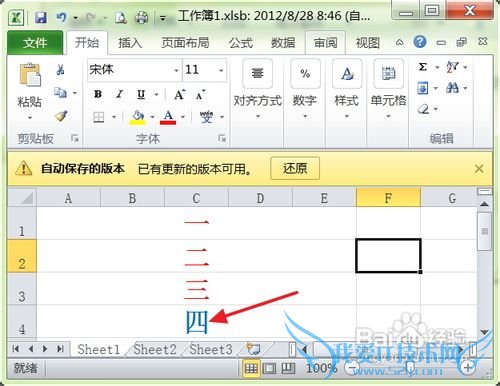Click the AutoSum sigma icon
The image size is (500, 386).
(x=423, y=67)
